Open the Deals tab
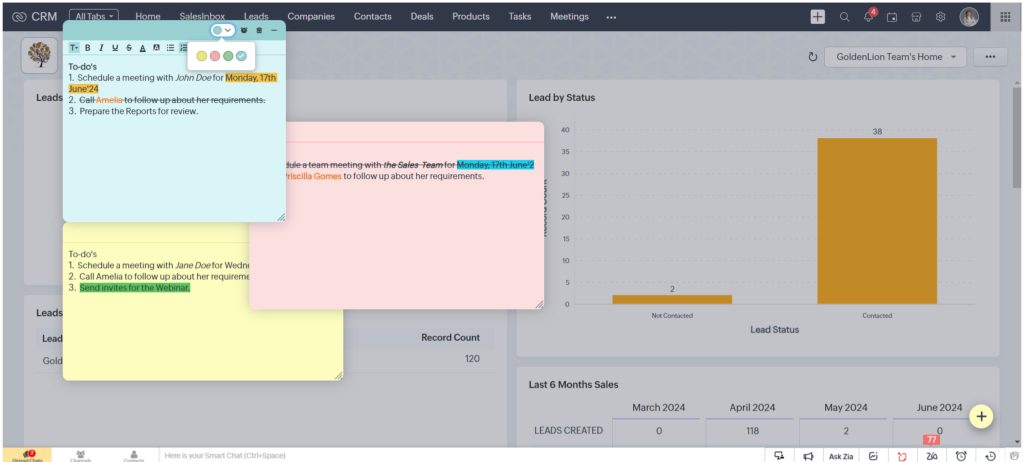This screenshot has height=462, width=1024. pyautogui.click(x=422, y=16)
